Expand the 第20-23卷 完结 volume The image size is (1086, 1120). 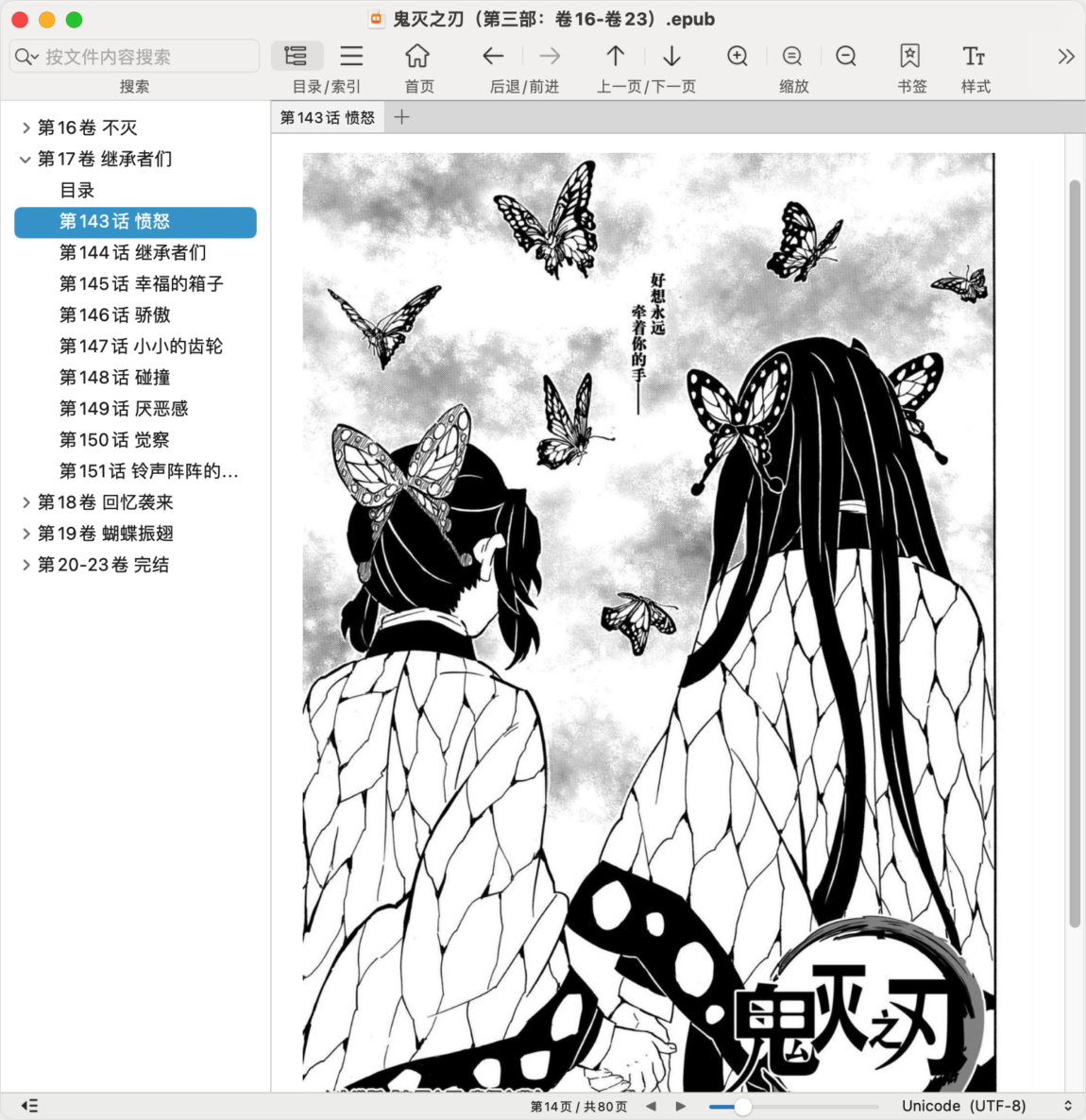[25, 565]
